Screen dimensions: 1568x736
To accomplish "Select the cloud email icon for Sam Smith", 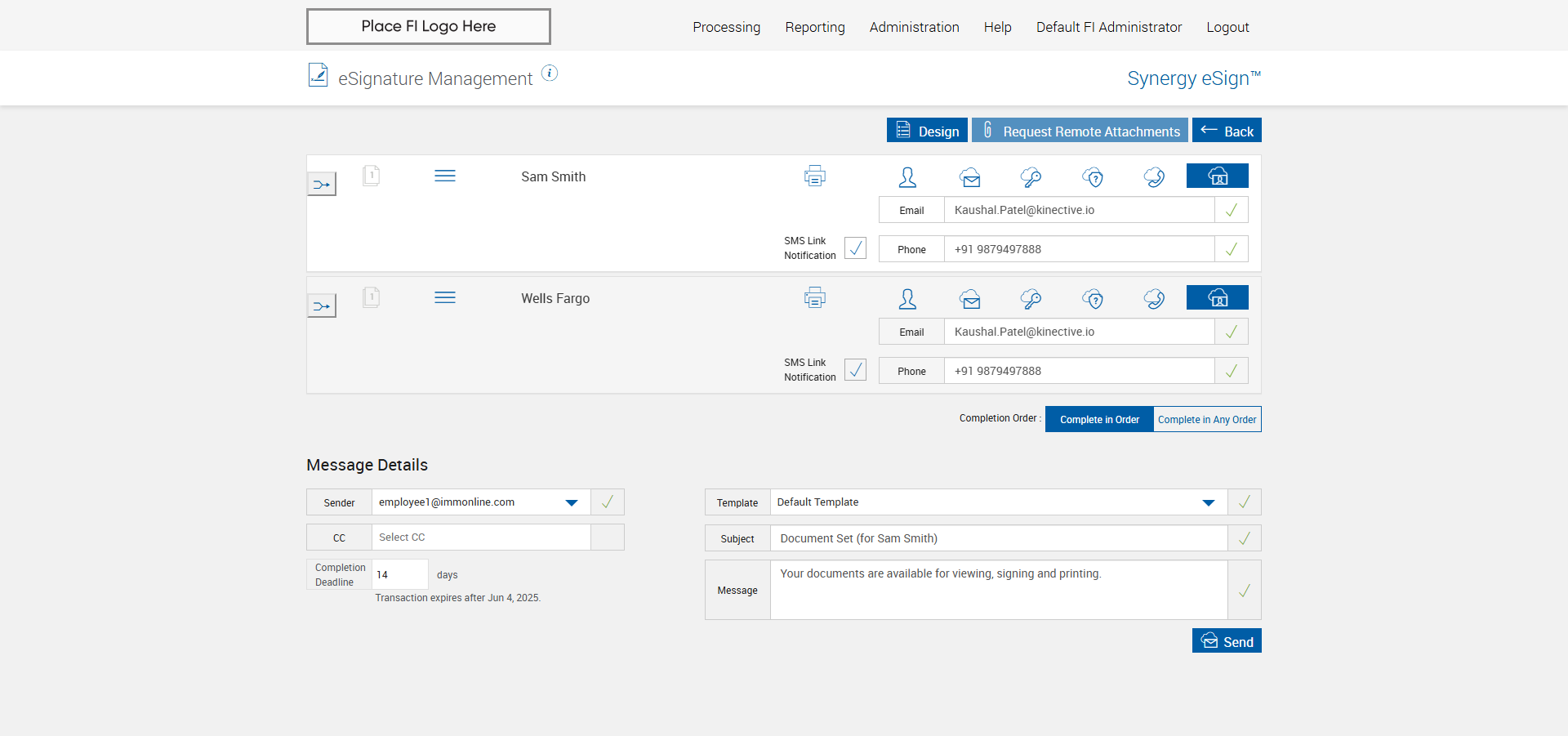I will 970,176.
